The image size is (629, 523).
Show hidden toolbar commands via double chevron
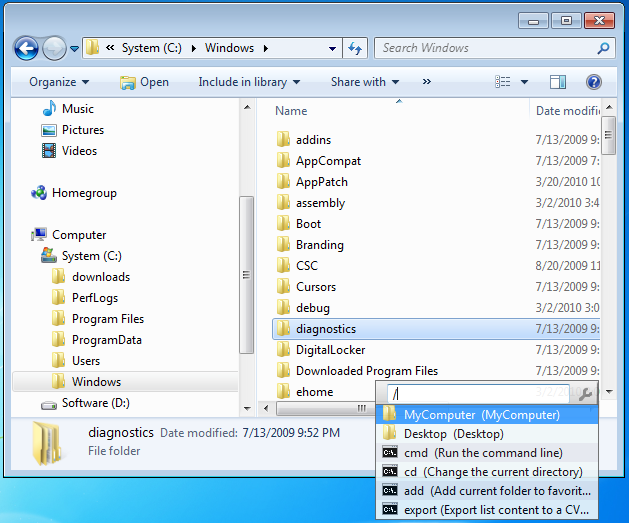click(x=427, y=82)
